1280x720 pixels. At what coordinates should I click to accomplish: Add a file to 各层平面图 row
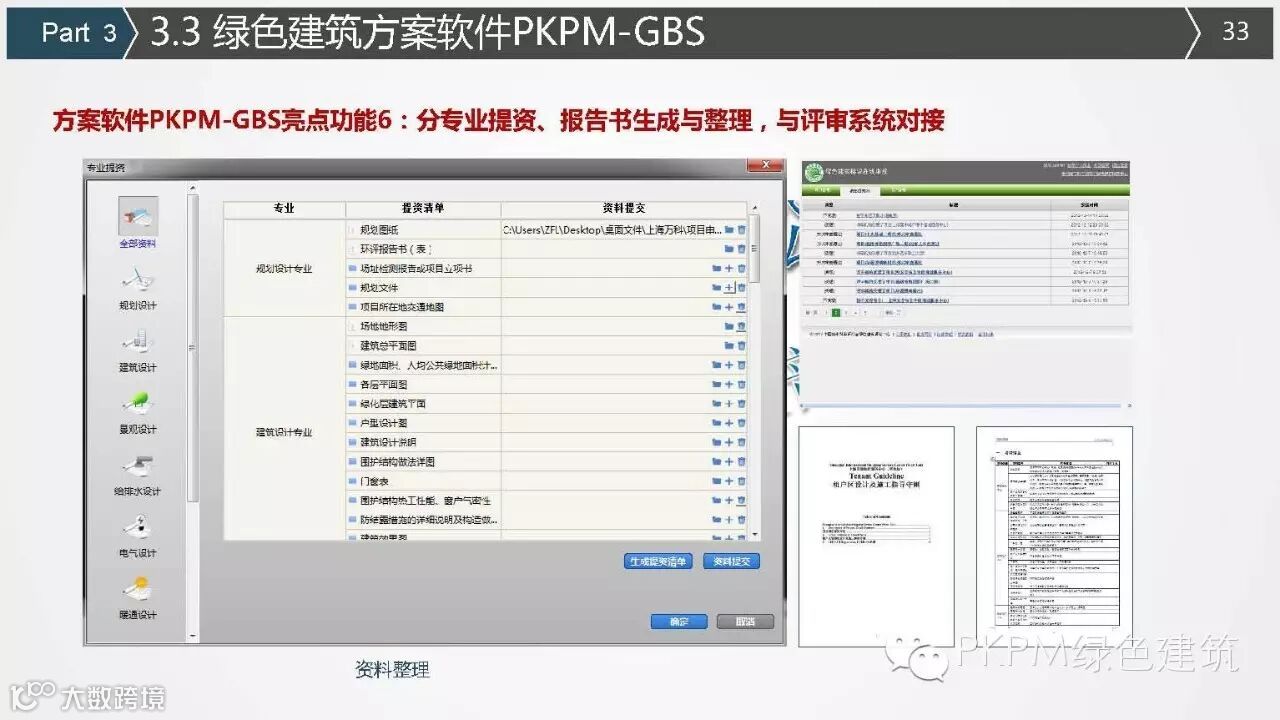[729, 384]
